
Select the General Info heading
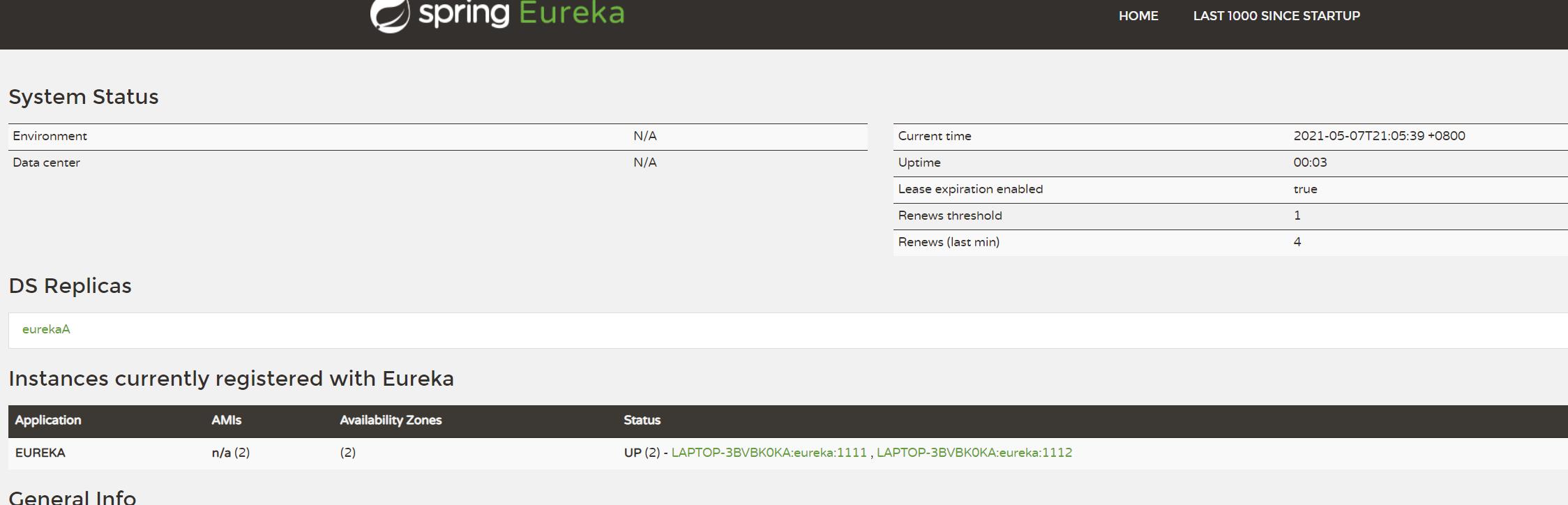(x=73, y=497)
